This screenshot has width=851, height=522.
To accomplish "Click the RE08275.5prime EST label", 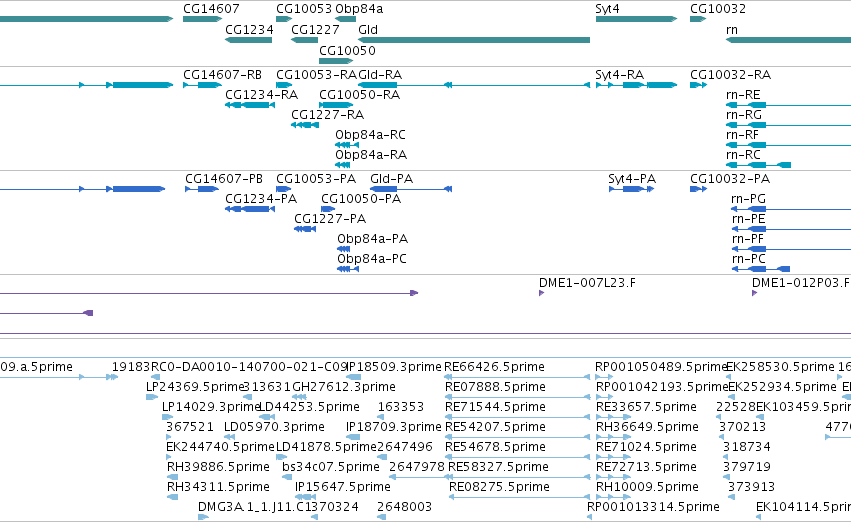I will click(499, 488).
